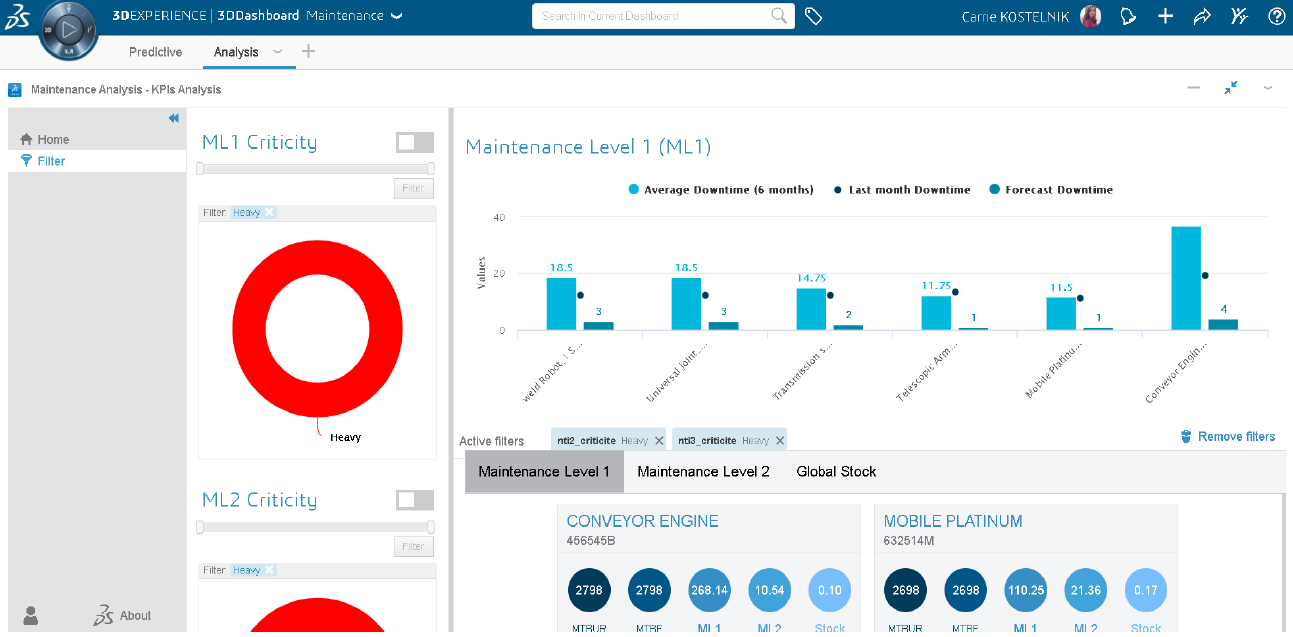Remove the ntl2_criticite Heavy filter
The height and width of the screenshot is (637, 1293).
pyautogui.click(x=658, y=441)
